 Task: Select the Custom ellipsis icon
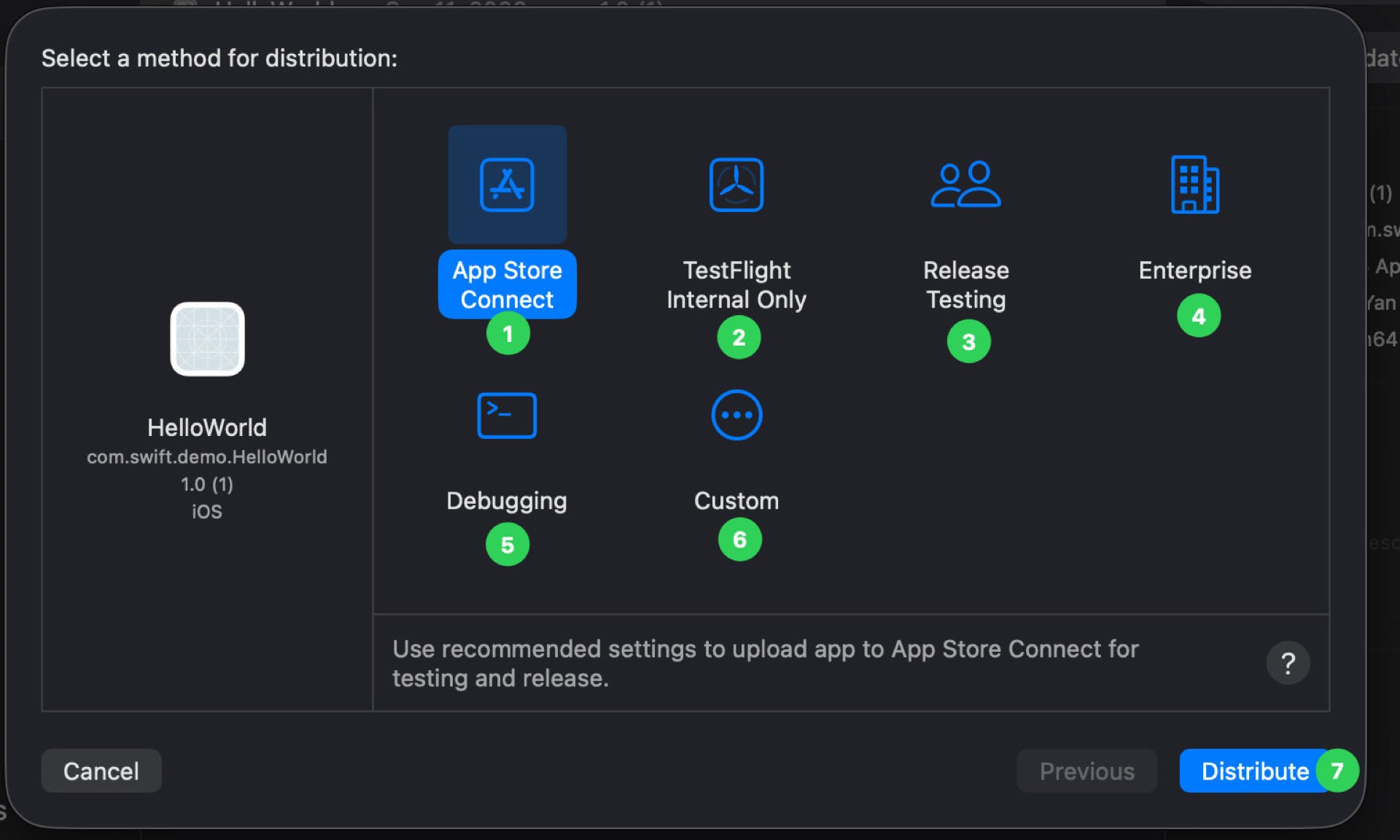pyautogui.click(x=736, y=415)
